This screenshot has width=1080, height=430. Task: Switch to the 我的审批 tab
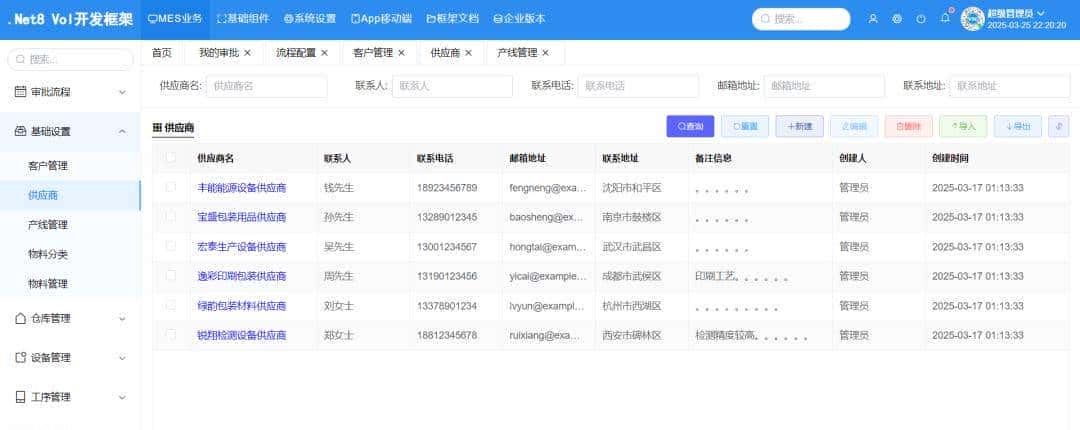[219, 52]
